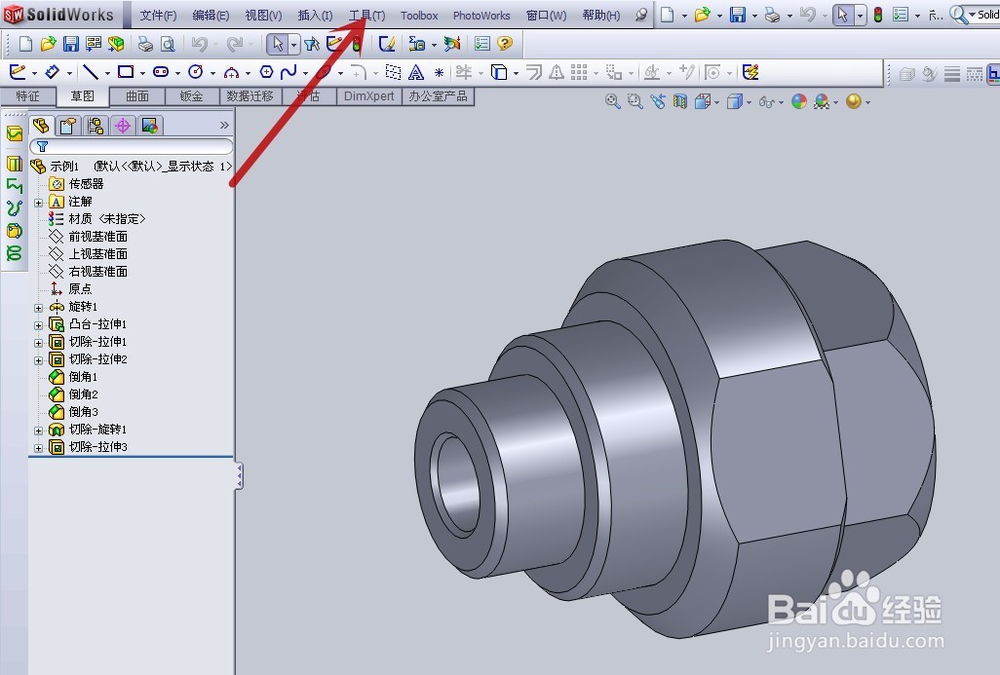The image size is (1000, 675).
Task: Switch to the PropertyManager panel tab
Action: pyautogui.click(x=68, y=126)
